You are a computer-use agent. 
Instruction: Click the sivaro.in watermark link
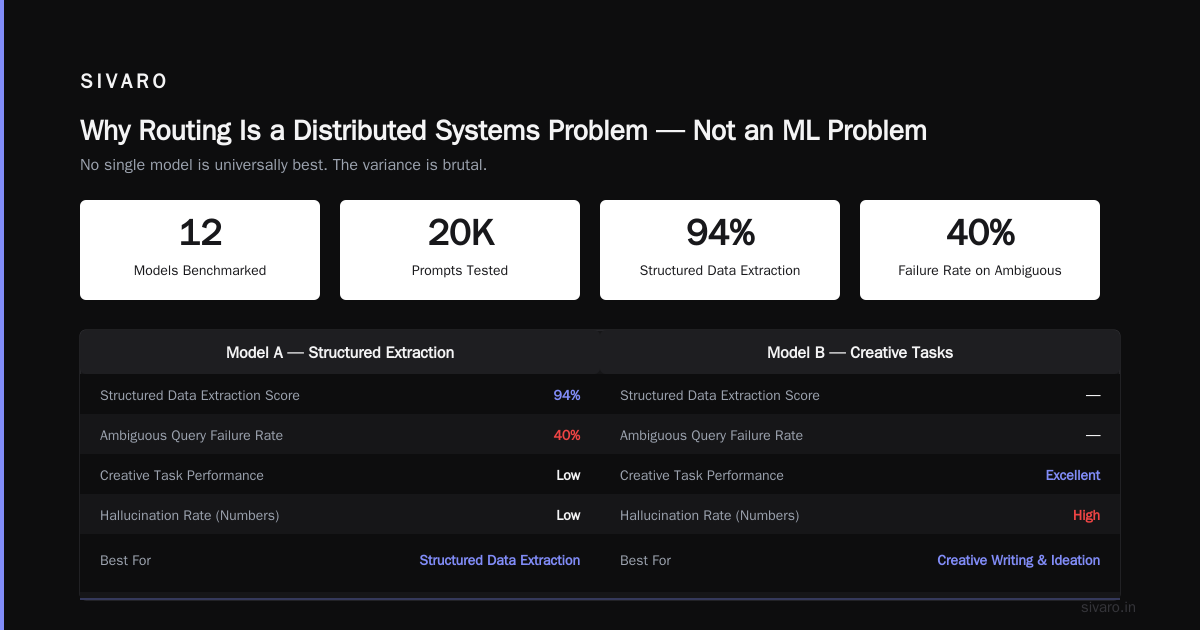pos(1108,607)
